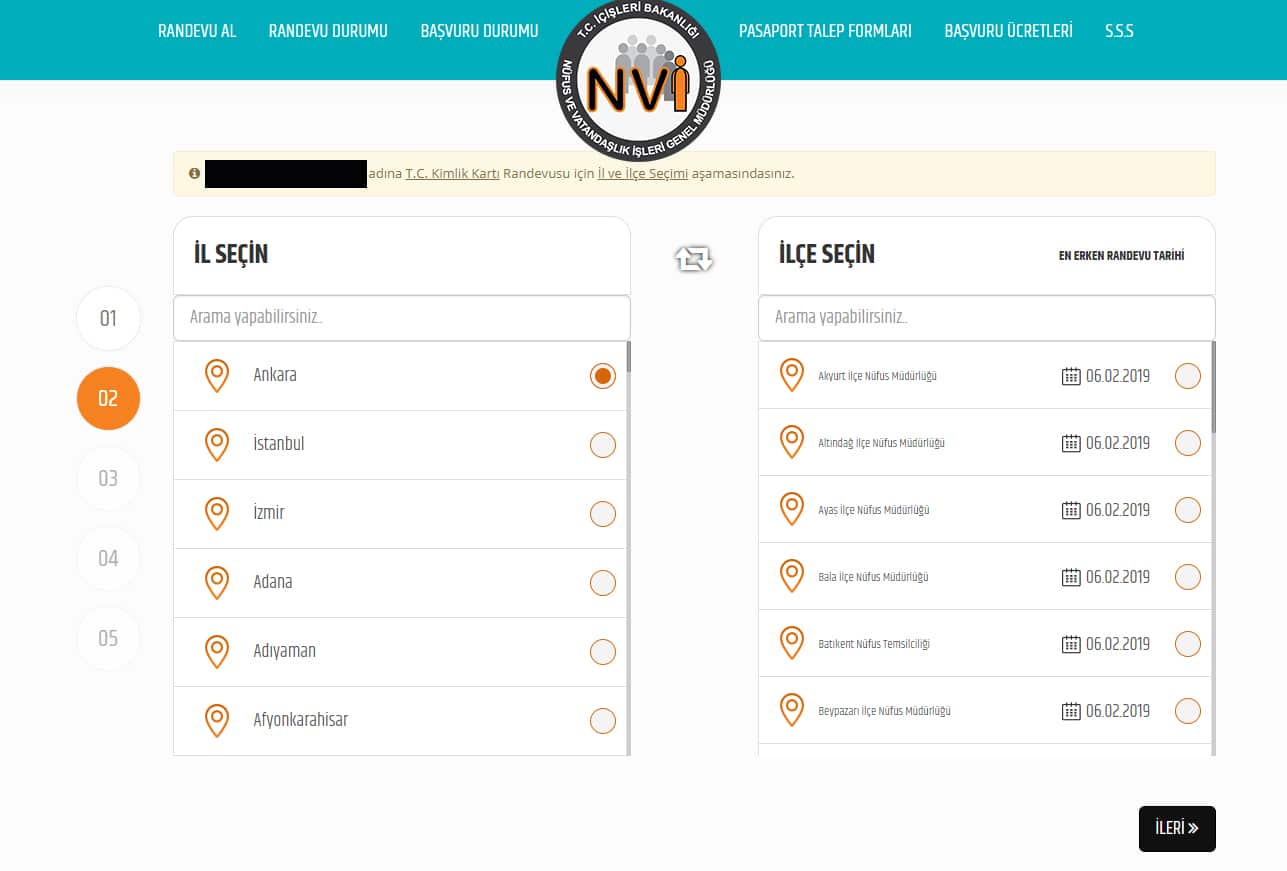This screenshot has height=871, width=1287.
Task: Open the Randevu Al menu item
Action: click(x=197, y=31)
